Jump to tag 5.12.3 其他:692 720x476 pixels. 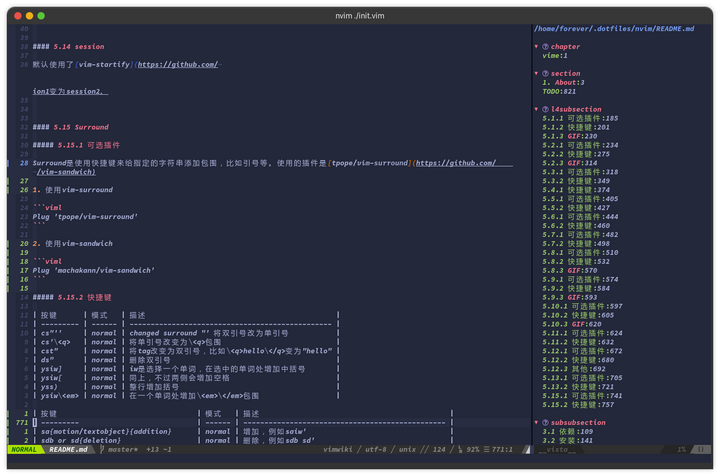574,369
